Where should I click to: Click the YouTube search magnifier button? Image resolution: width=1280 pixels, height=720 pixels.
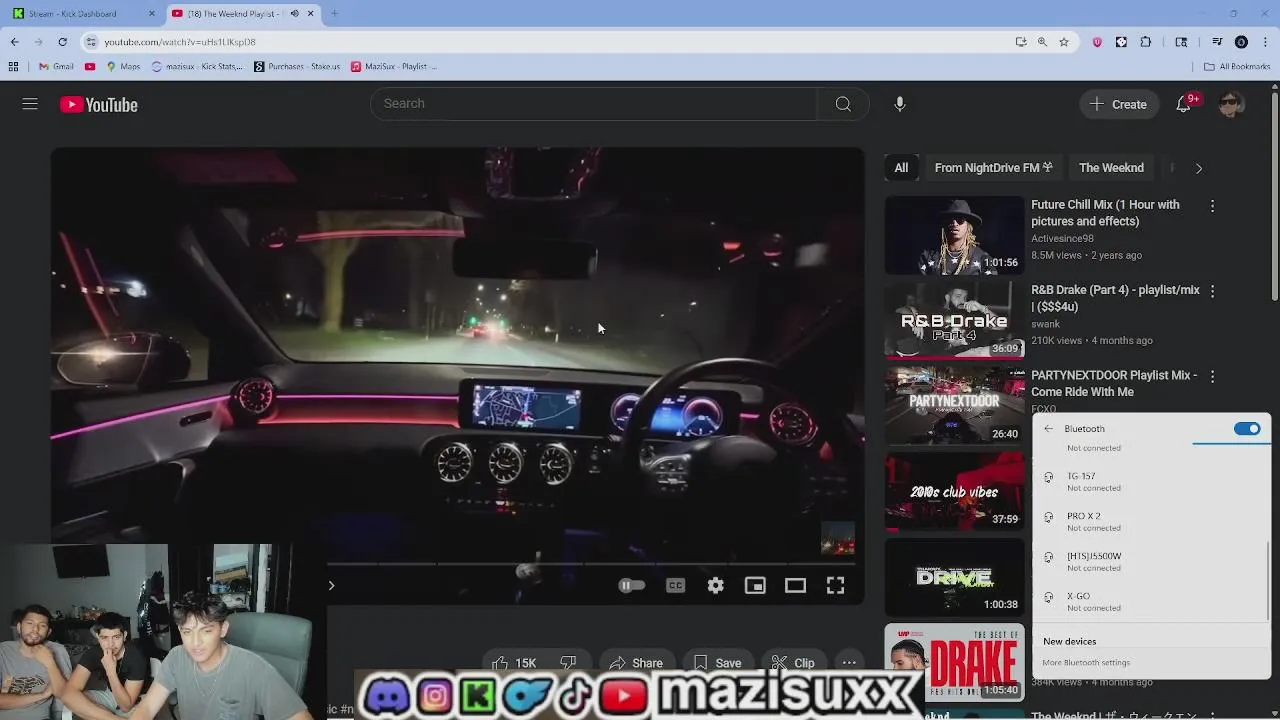point(843,104)
